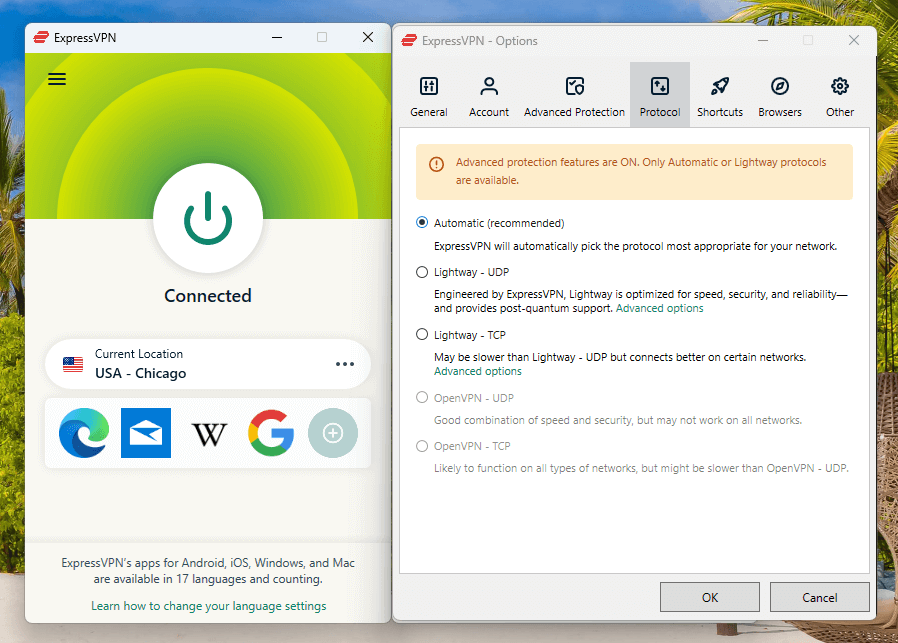
Task: Open the hamburger menu in ExpressVPN
Action: [x=57, y=79]
